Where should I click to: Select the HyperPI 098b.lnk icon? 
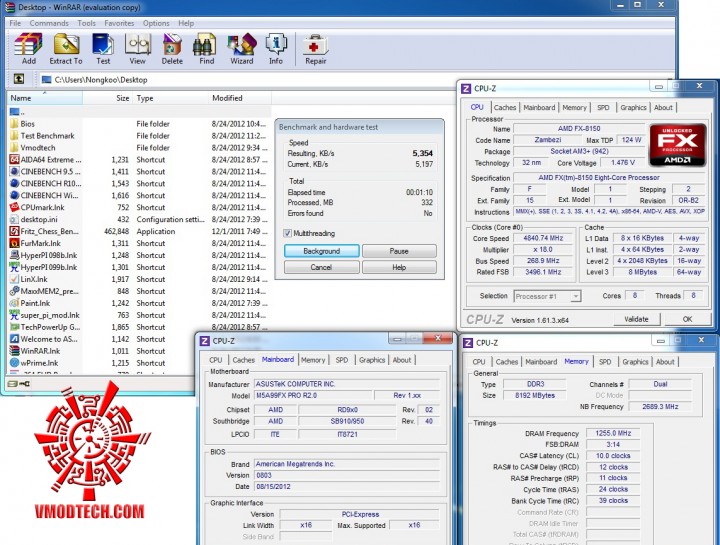(x=14, y=255)
